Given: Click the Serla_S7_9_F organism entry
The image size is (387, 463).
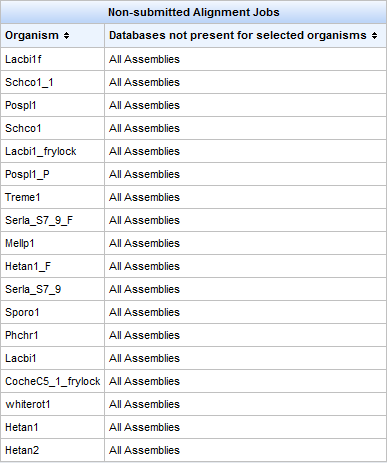Looking at the screenshot, I should tap(39, 220).
